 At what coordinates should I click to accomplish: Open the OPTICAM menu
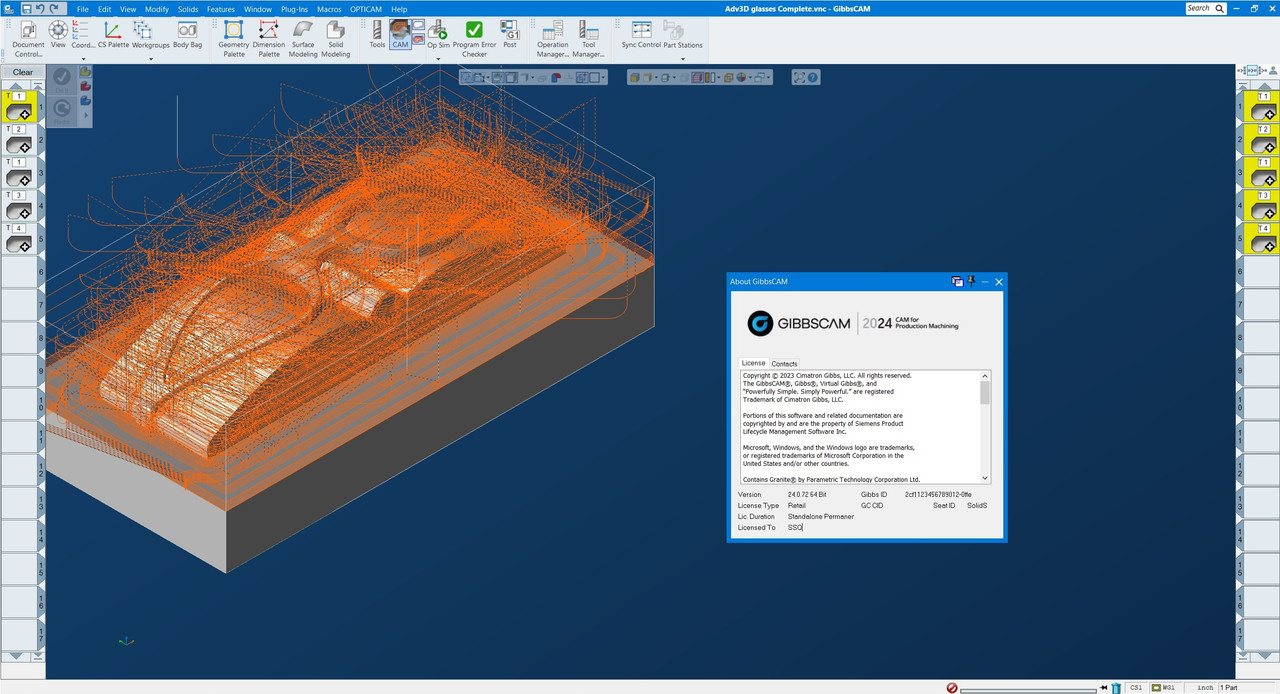[x=366, y=9]
